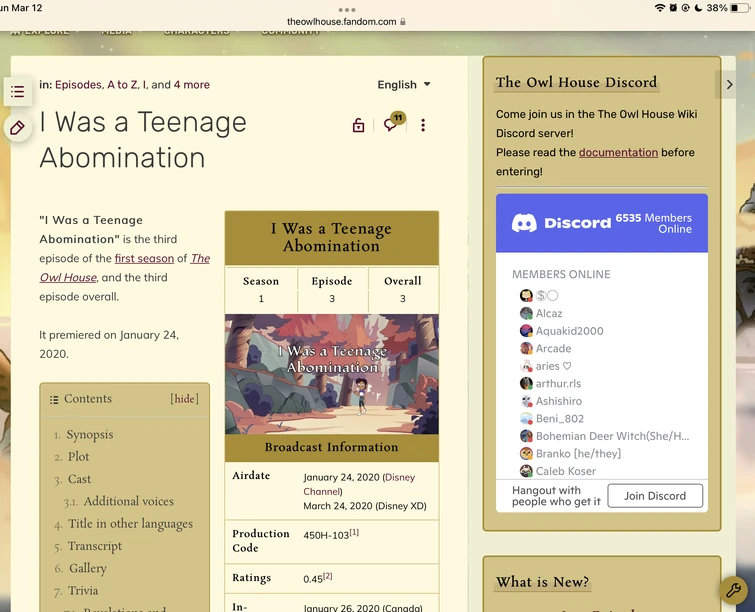Jump to Gallery section in Contents
Image resolution: width=755 pixels, height=612 pixels.
pyautogui.click(x=87, y=569)
